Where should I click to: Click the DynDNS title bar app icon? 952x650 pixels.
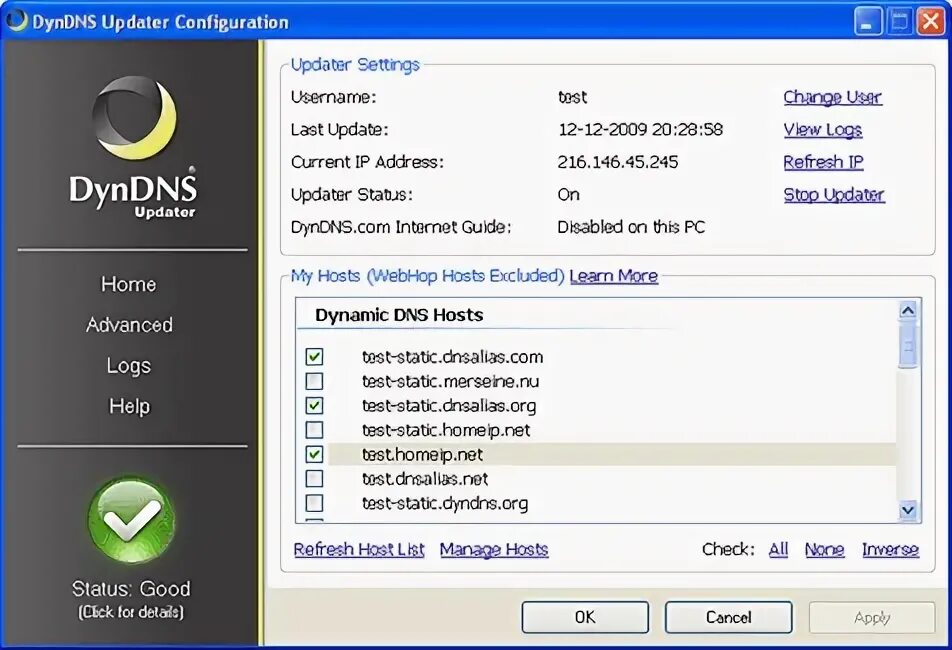coord(16,20)
